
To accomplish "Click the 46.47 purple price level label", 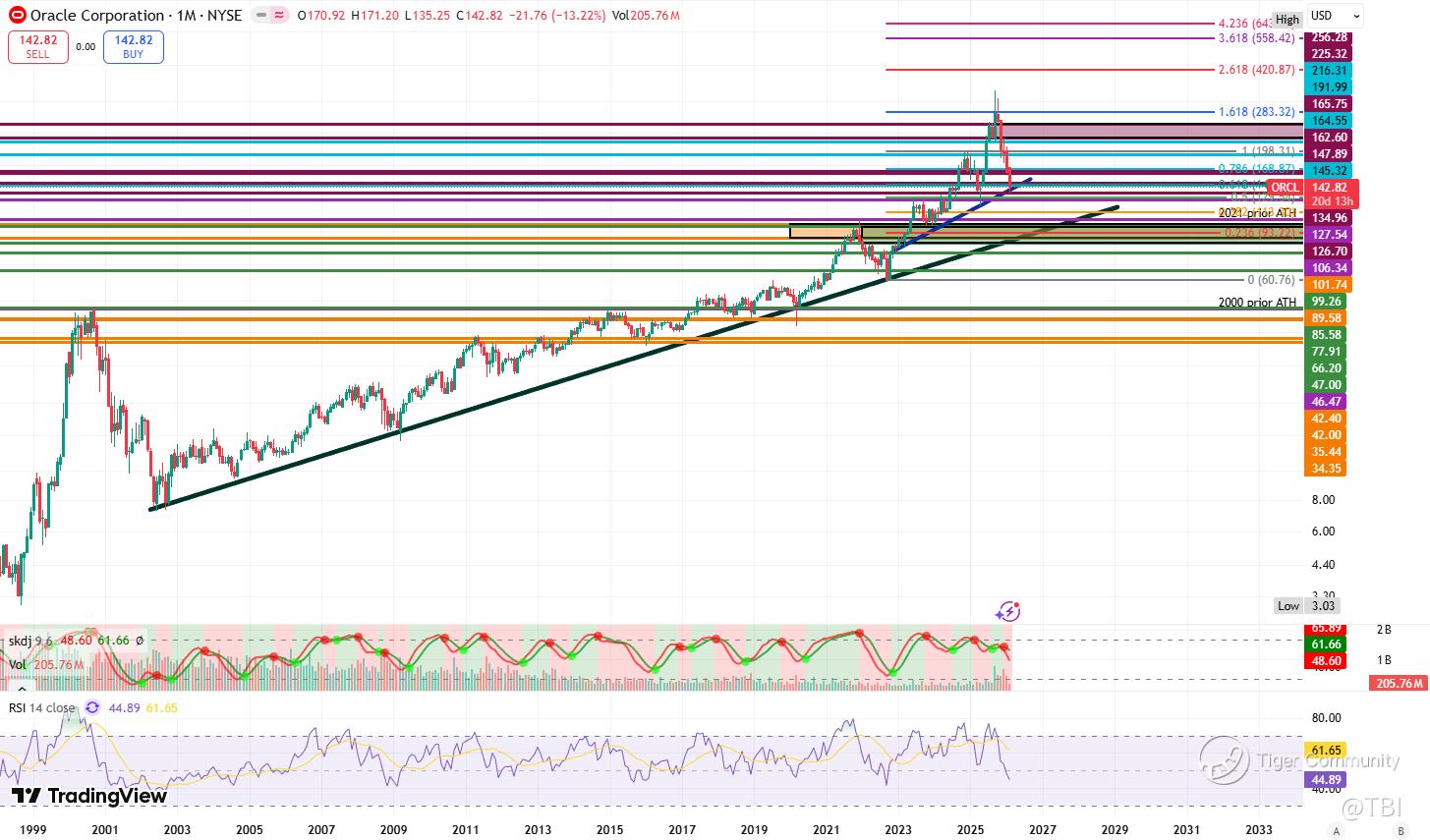I will pyautogui.click(x=1327, y=401).
